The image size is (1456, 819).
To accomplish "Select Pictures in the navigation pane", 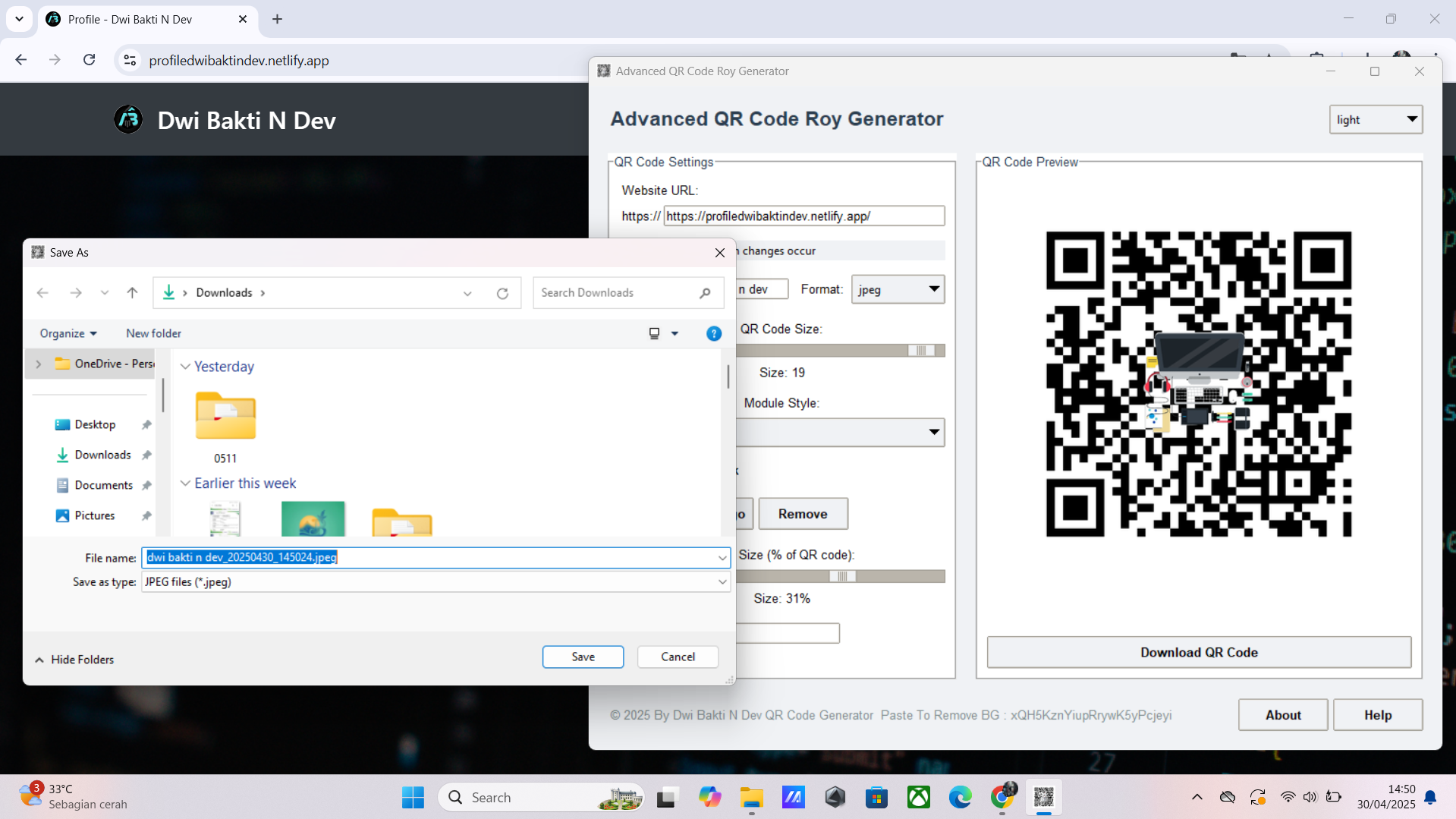I will coord(95,516).
